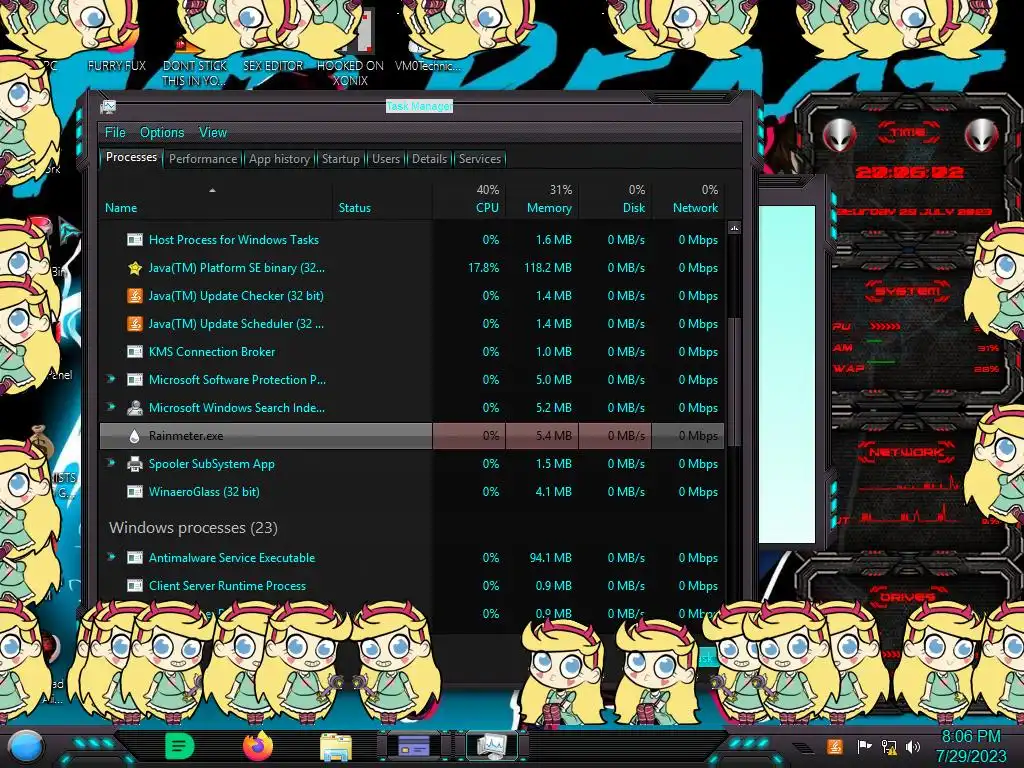The height and width of the screenshot is (768, 1024).
Task: Click the sort arrow above the Name column
Action: click(x=212, y=190)
